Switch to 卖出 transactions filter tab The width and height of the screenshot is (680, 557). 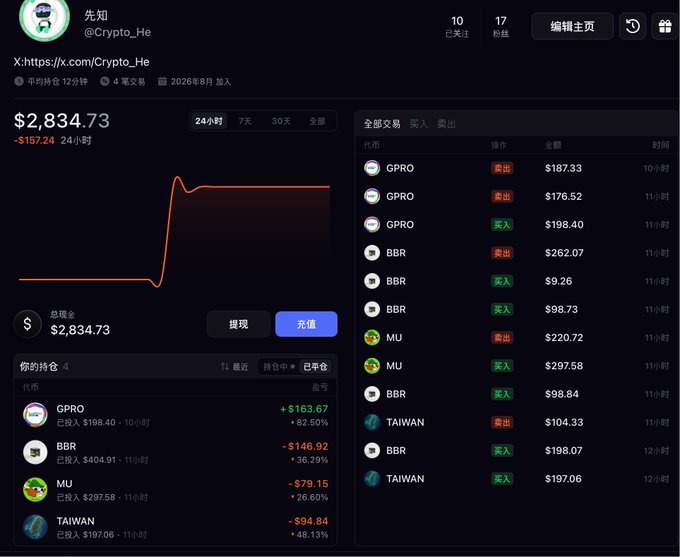446,124
